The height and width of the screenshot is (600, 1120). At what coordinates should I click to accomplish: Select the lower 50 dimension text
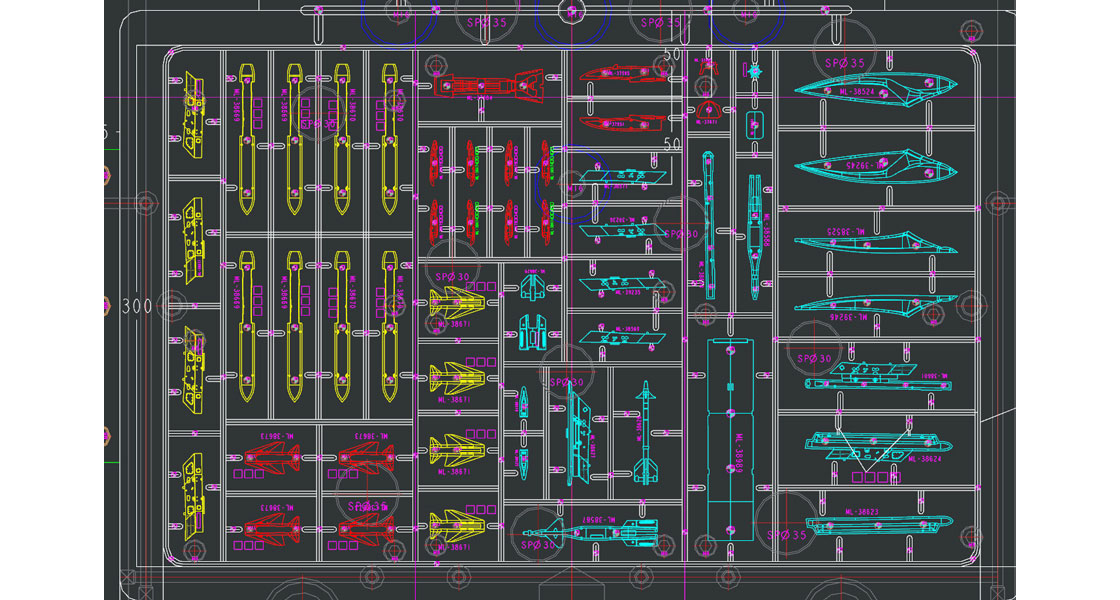(x=672, y=145)
